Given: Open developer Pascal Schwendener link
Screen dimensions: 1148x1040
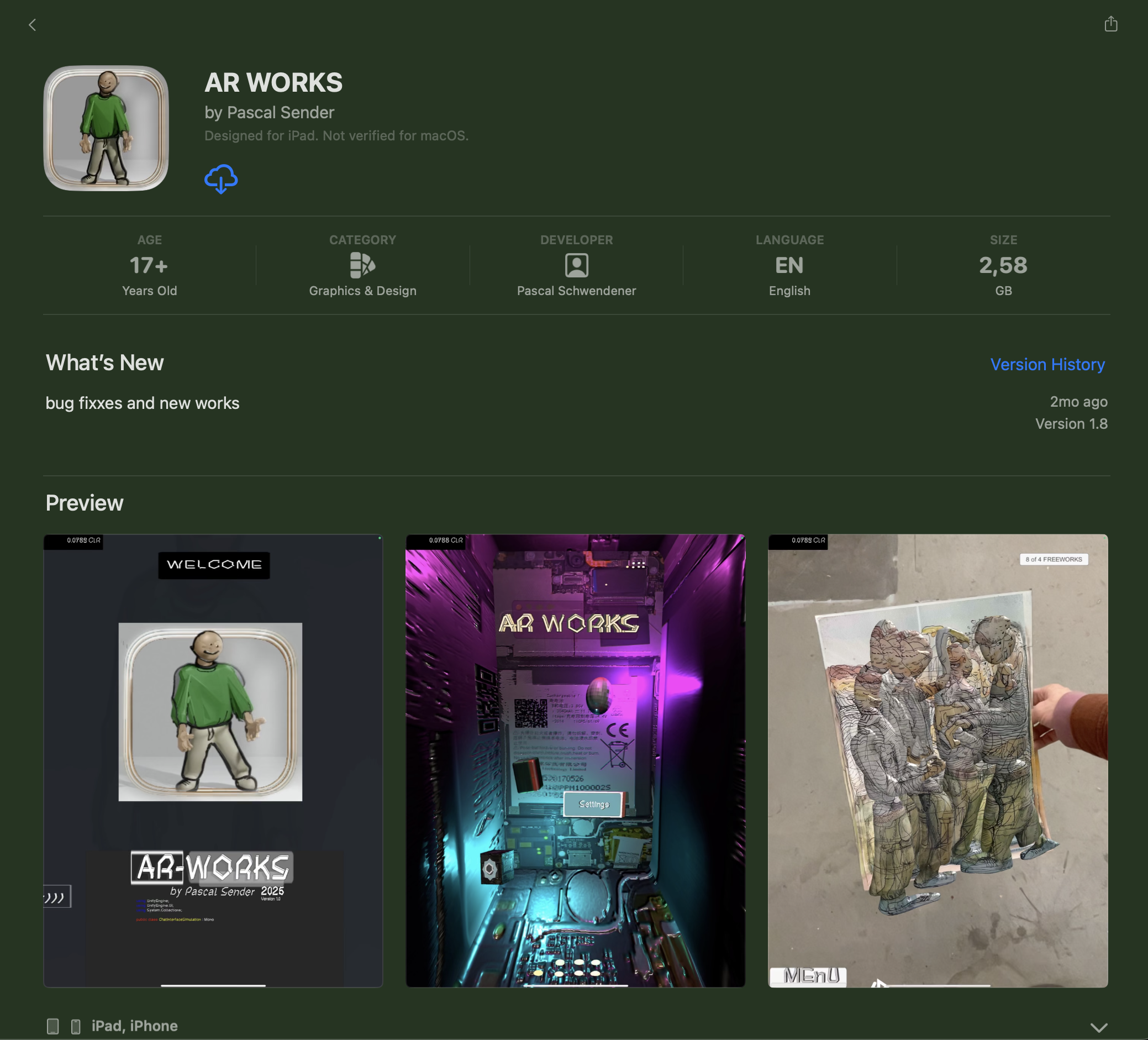Looking at the screenshot, I should [x=576, y=291].
